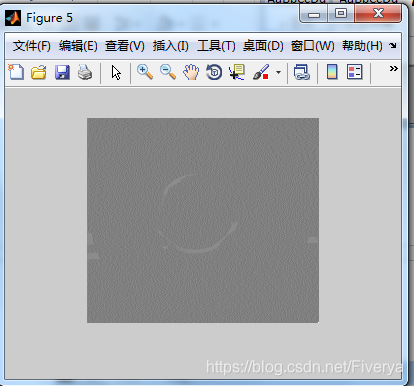This screenshot has width=414, height=386.
Task: Select the Brush data tool
Action: [261, 72]
